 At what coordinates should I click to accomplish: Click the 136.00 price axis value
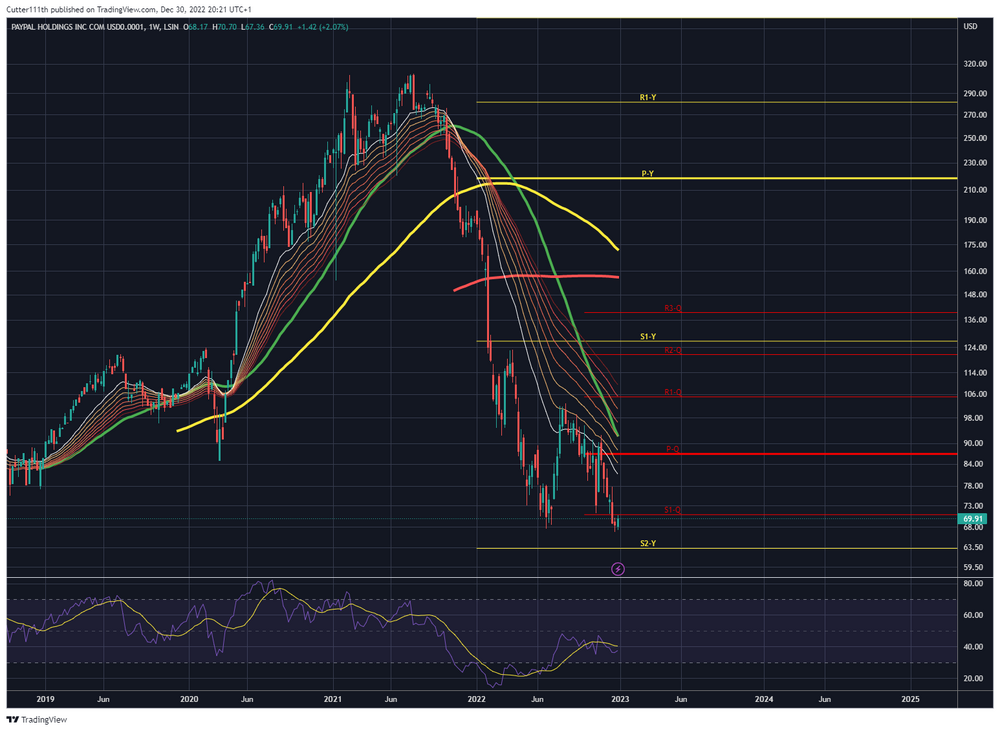[x=975, y=320]
